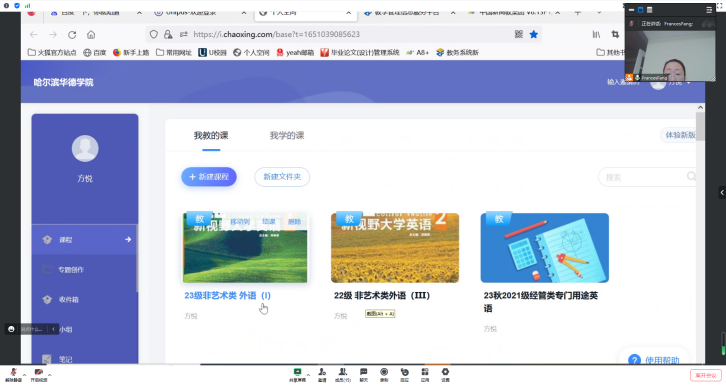Switch to 我学的课 tab

[x=287, y=136]
